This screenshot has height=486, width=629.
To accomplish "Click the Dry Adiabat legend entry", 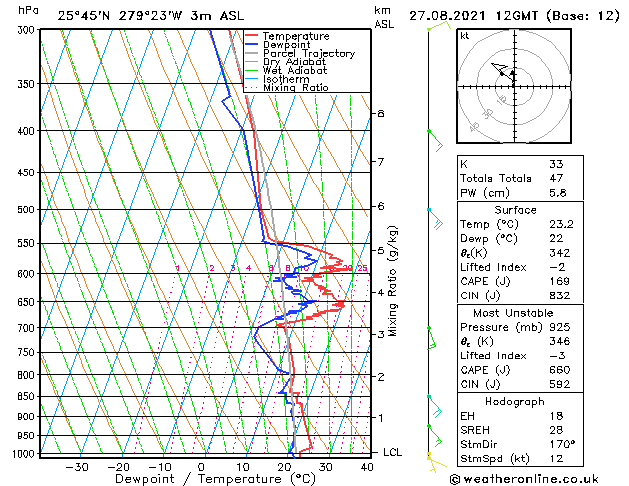I will tap(285, 62).
